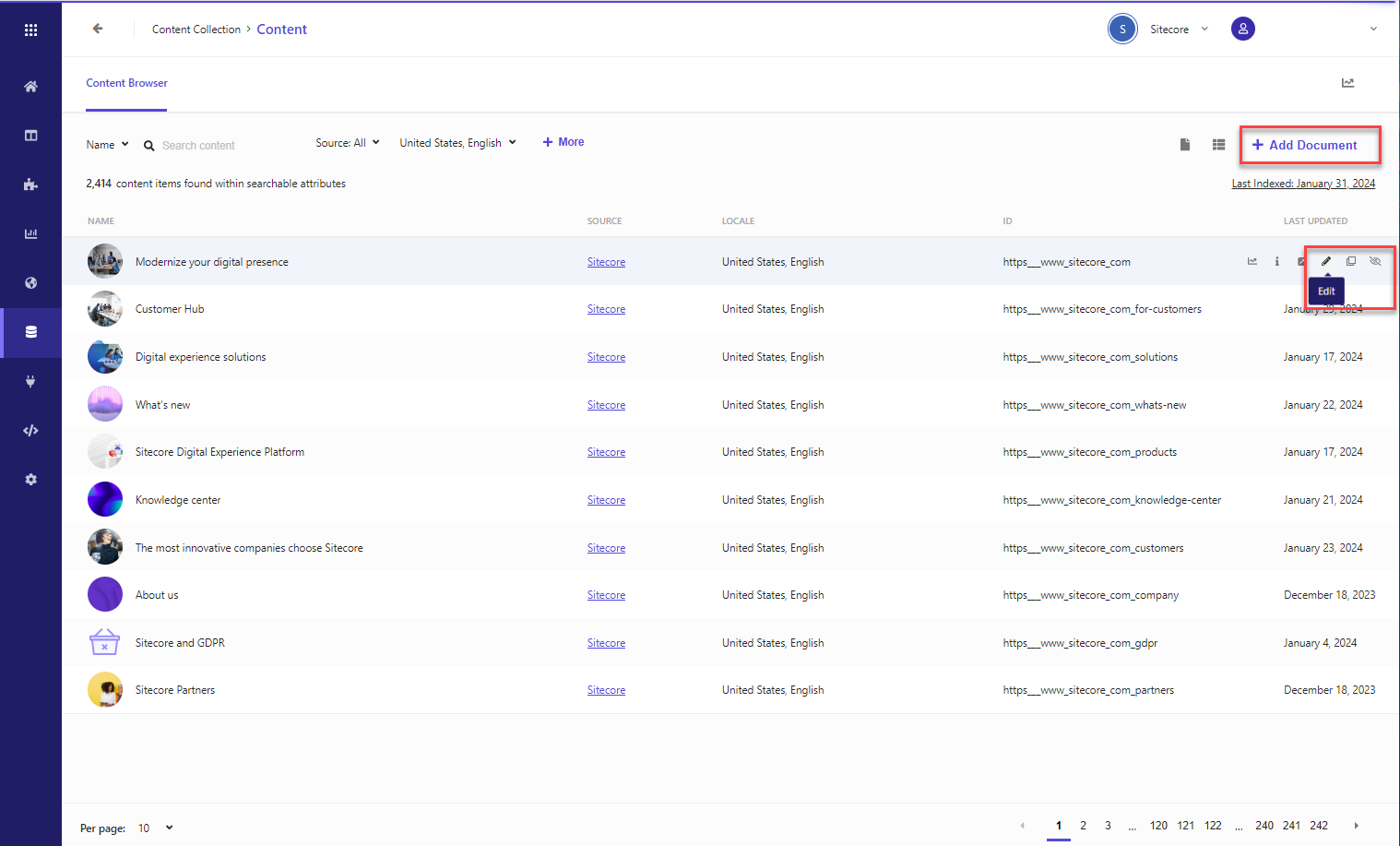Select 'Sitecore Digital Experience Platform' row name

point(219,452)
